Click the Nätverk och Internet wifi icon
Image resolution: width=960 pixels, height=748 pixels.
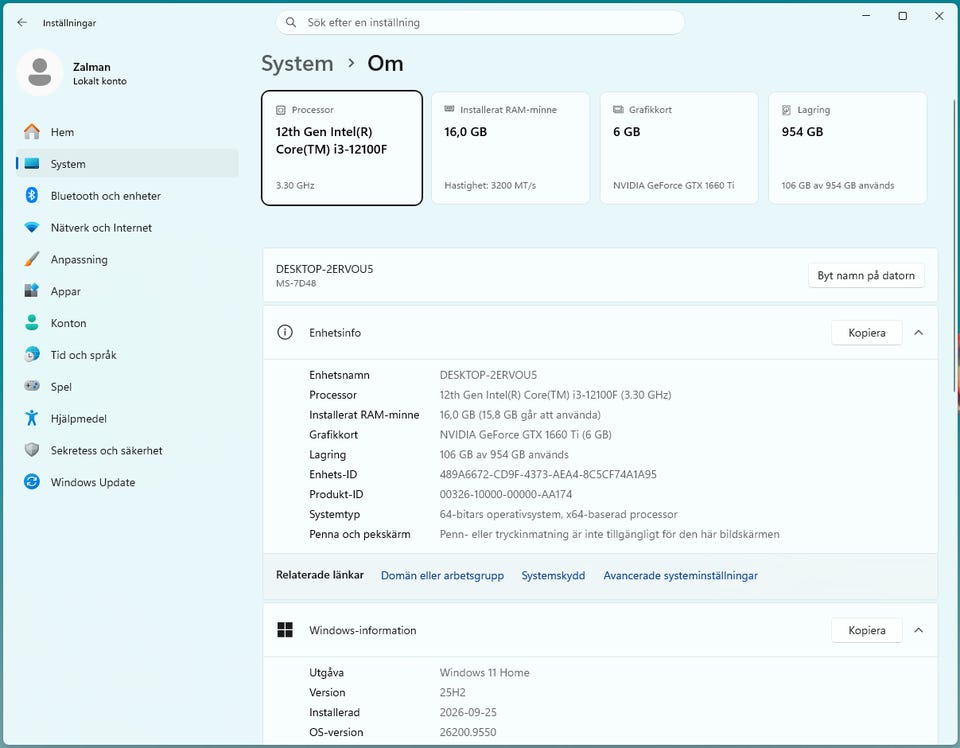32,227
